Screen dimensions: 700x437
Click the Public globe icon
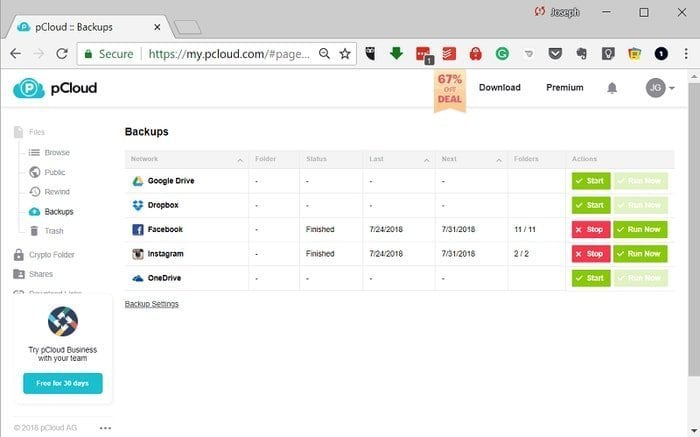[x=34, y=172]
